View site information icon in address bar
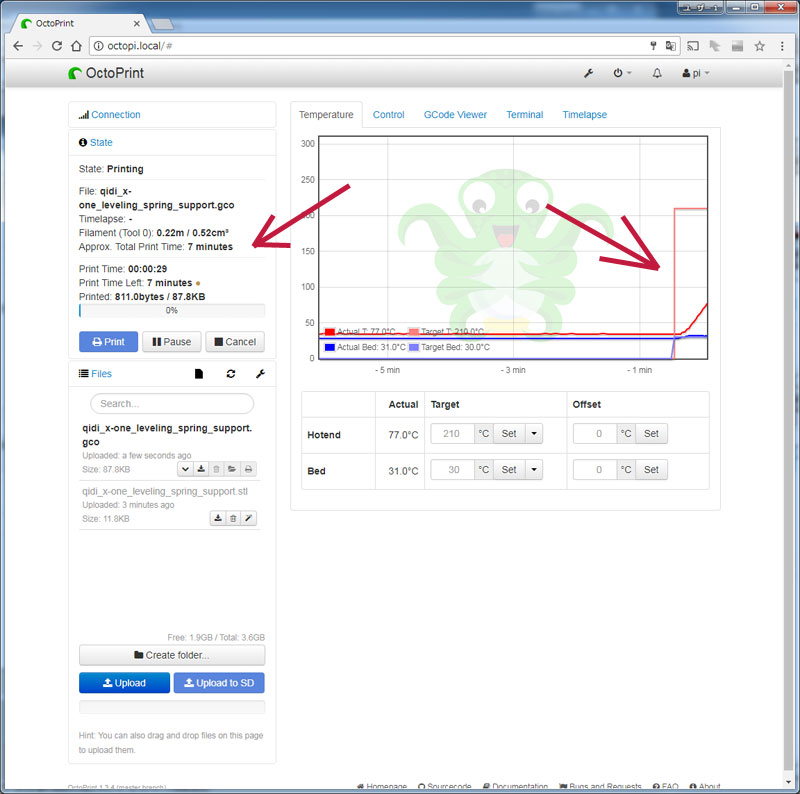The width and height of the screenshot is (800, 794). [98, 46]
